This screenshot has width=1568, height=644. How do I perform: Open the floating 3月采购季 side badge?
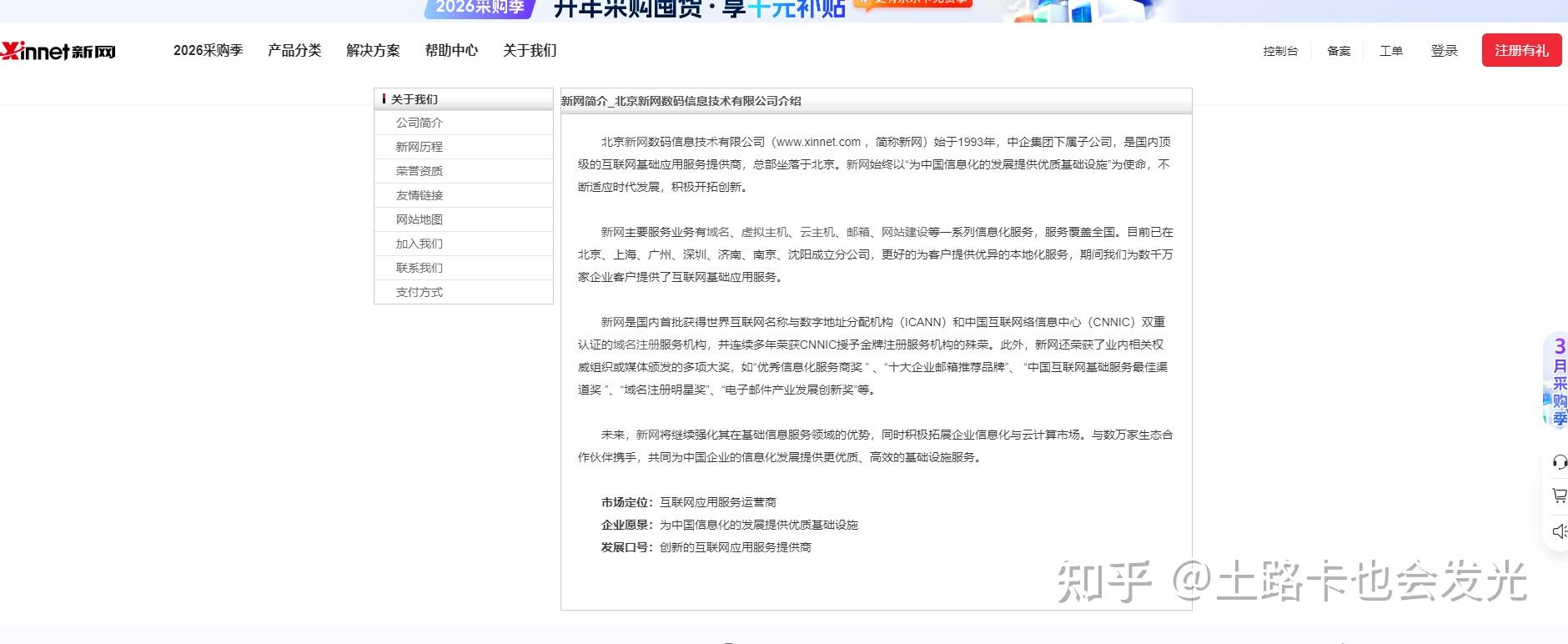click(x=1556, y=380)
